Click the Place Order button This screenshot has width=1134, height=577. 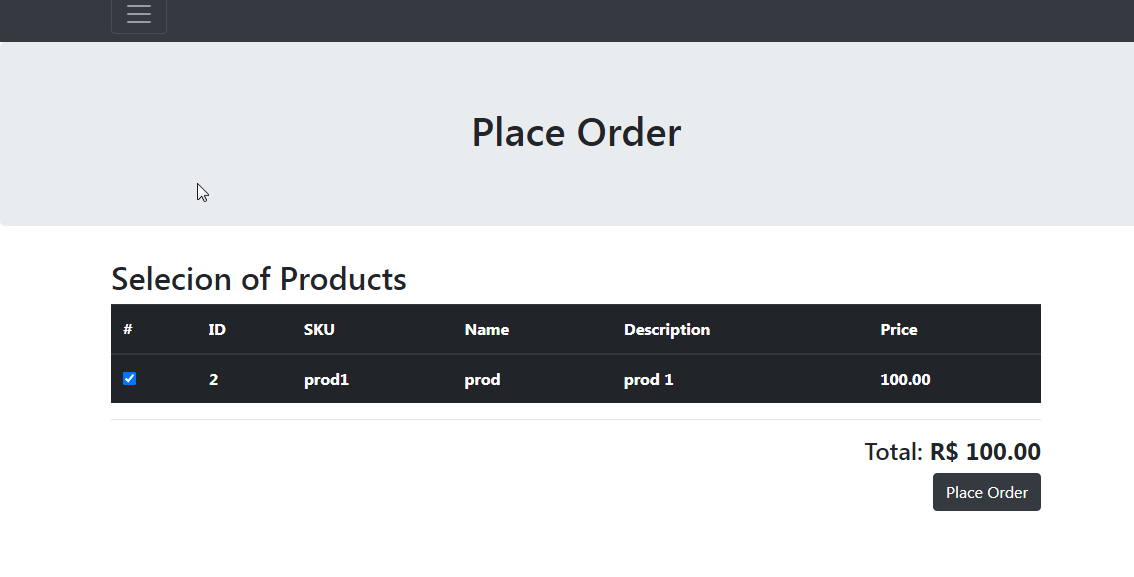986,492
